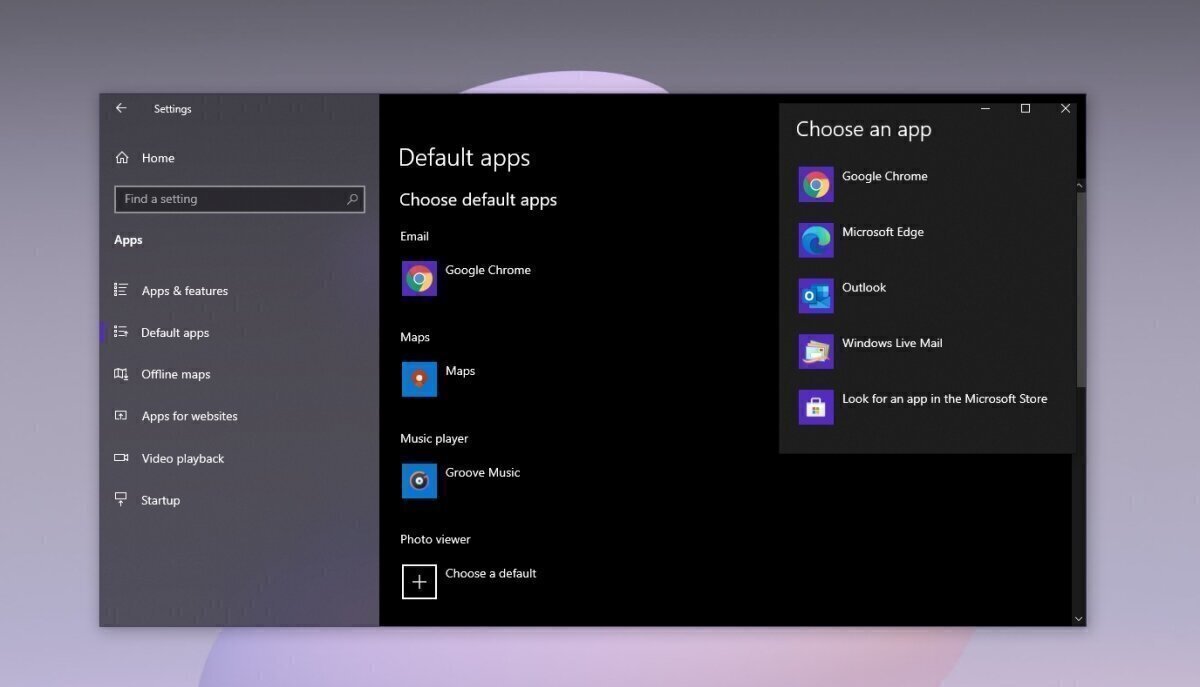
Task: Click the Microsoft Store icon in popup
Action: pos(816,407)
